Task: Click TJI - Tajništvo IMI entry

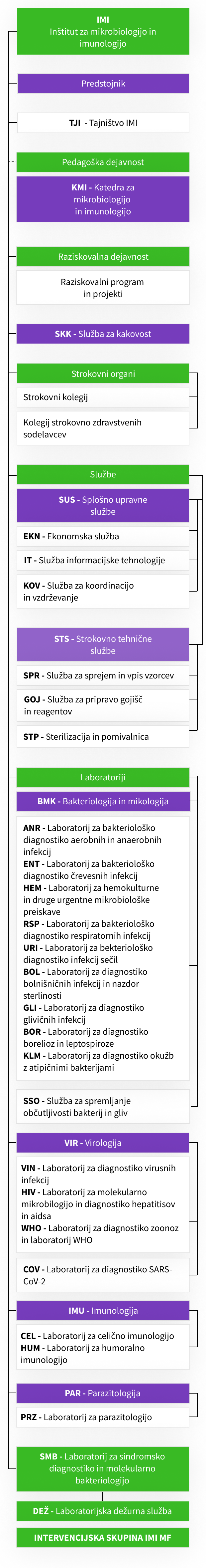Action: point(103,123)
